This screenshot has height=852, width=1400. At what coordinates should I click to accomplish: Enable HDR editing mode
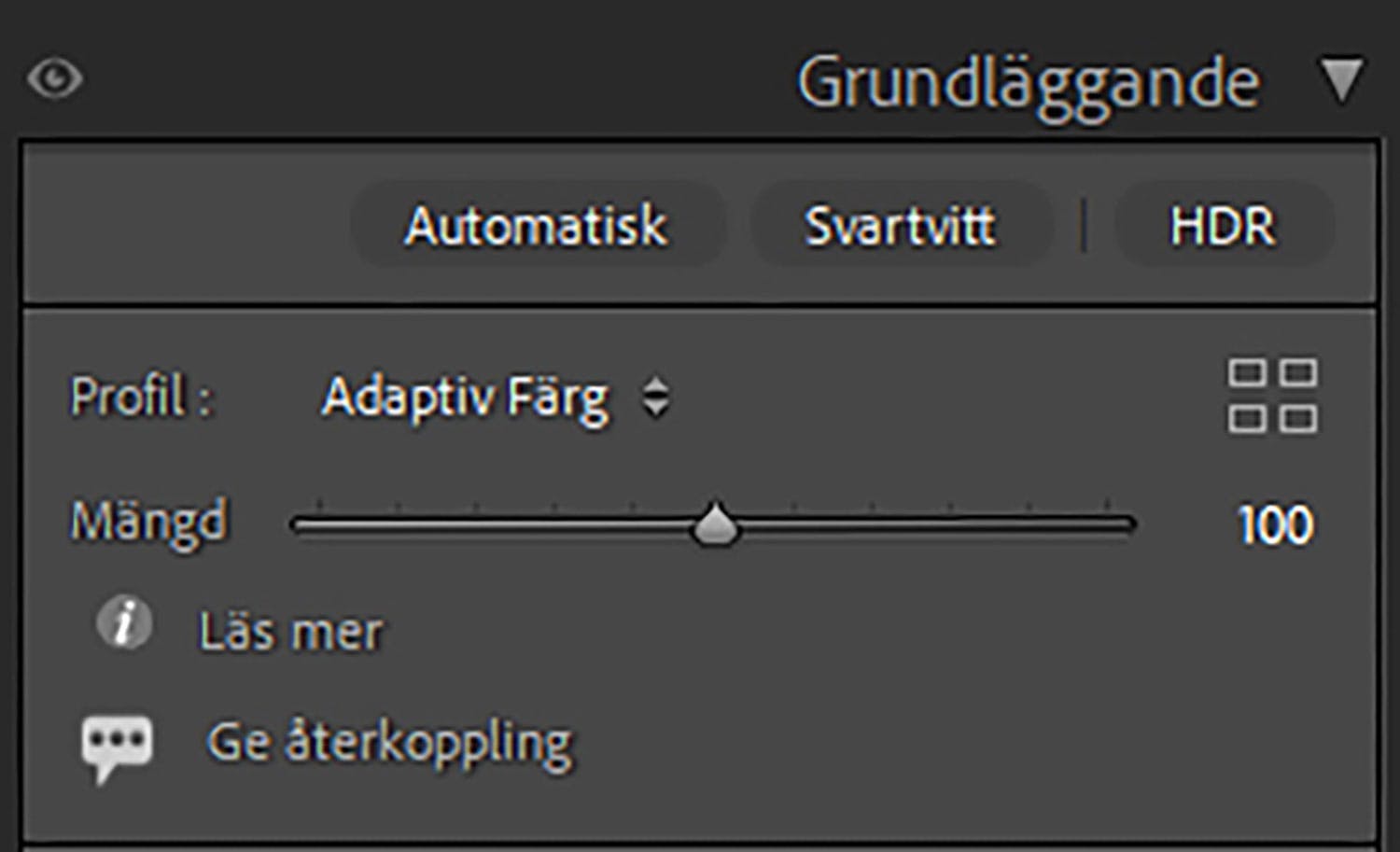pyautogui.click(x=1222, y=226)
